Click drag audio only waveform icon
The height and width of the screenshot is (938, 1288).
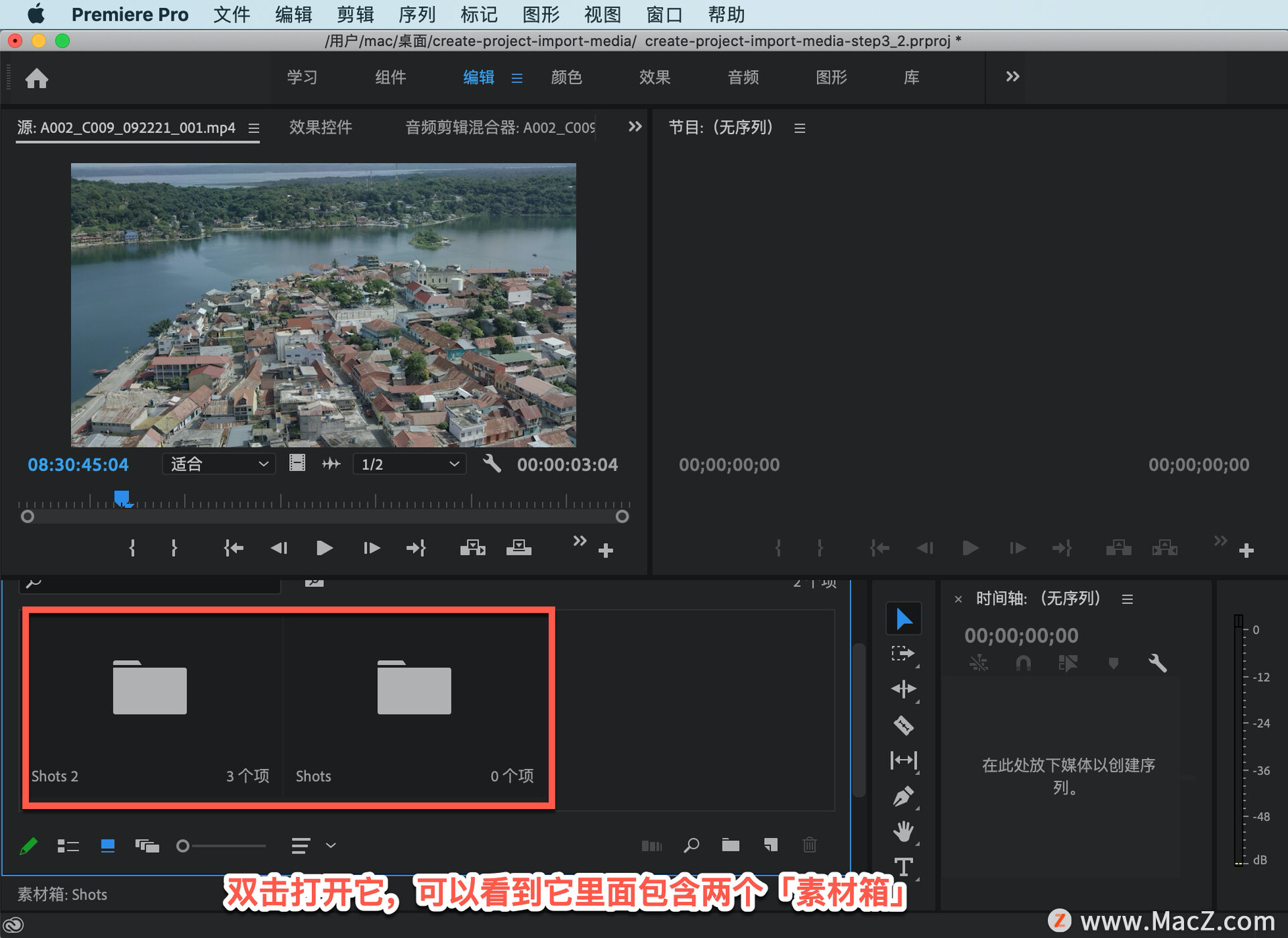click(331, 464)
